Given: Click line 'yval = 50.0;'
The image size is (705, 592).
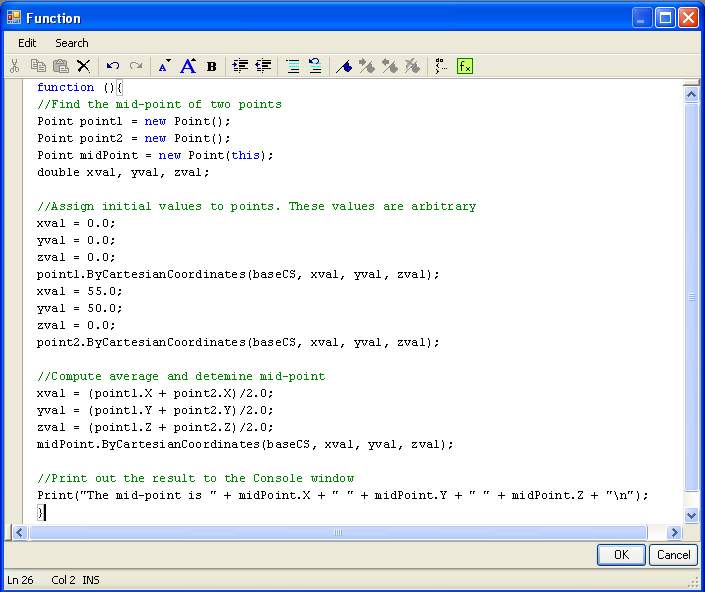Looking at the screenshot, I should point(80,308).
